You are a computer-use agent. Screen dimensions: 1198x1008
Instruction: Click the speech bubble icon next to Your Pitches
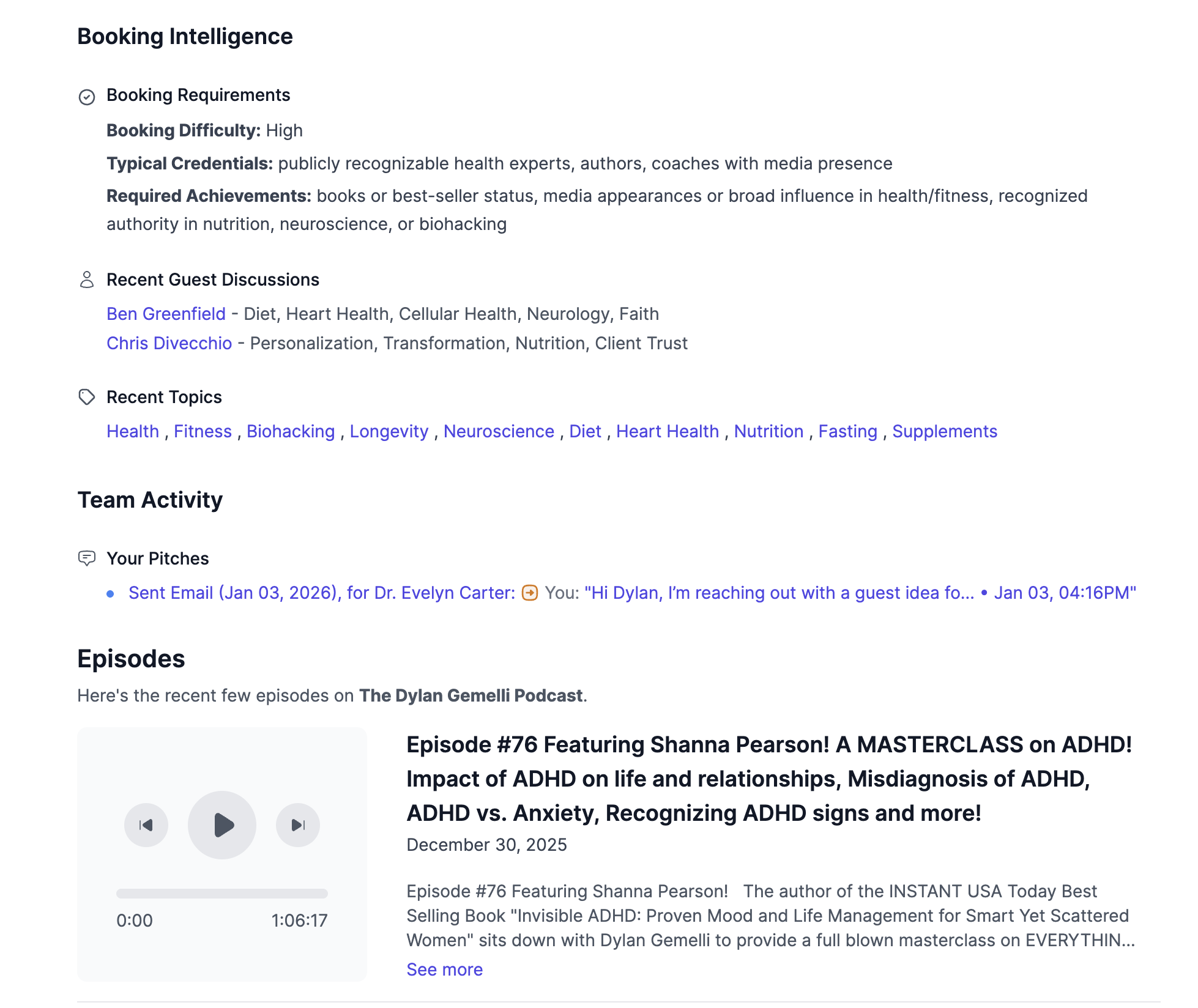click(87, 558)
